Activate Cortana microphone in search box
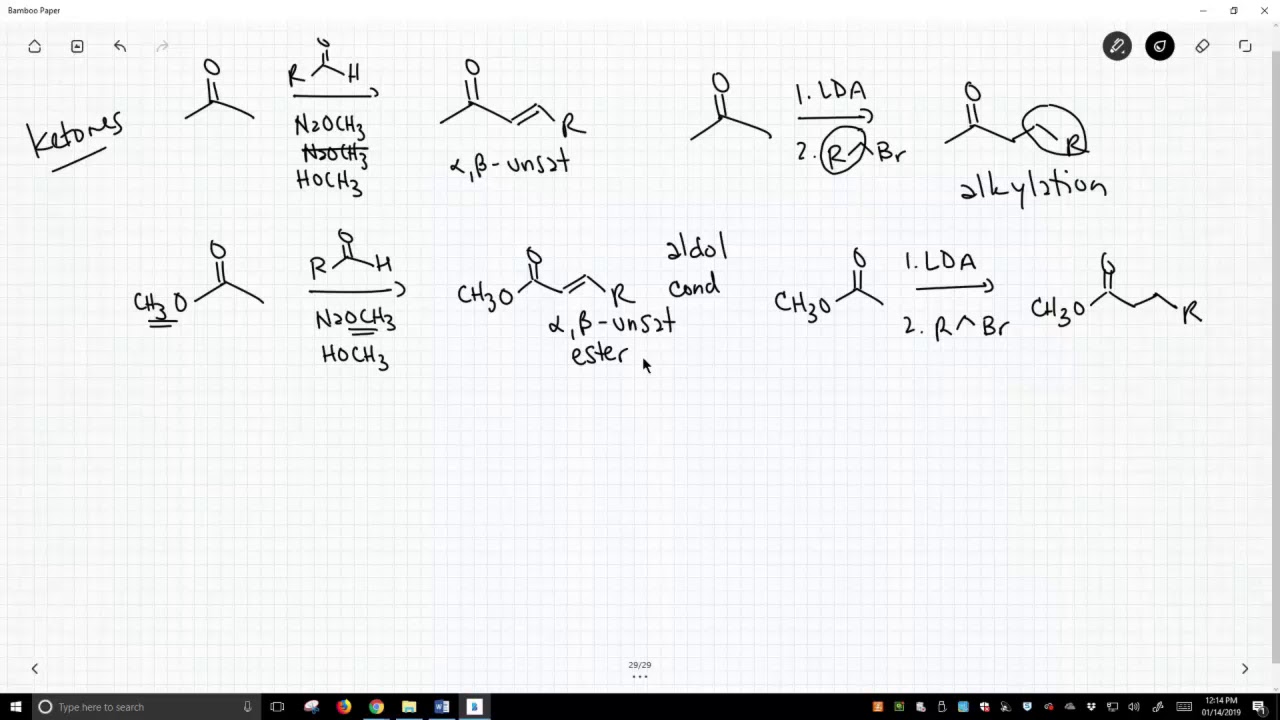 [247, 707]
